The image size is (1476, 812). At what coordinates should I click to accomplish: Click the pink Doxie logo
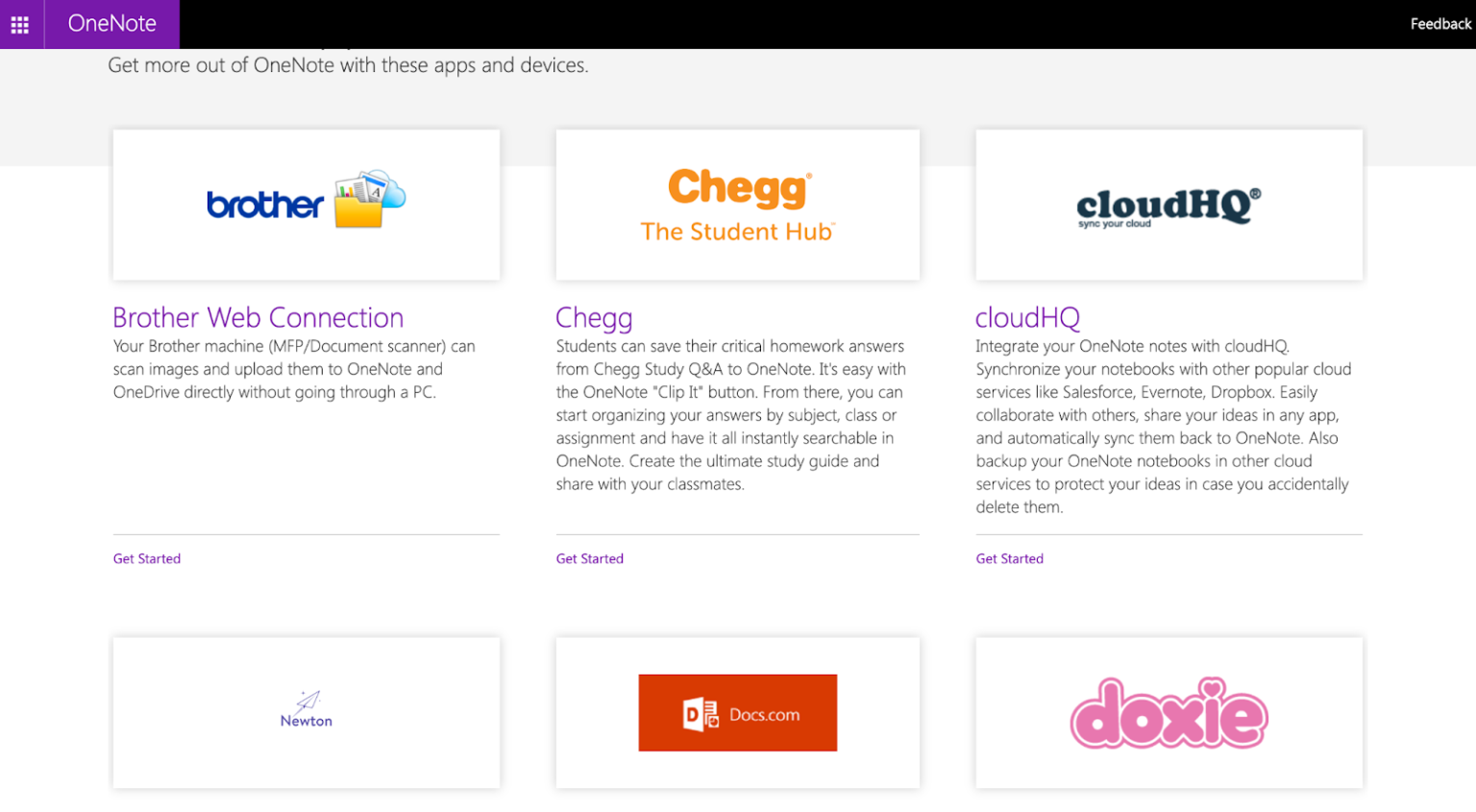coord(1168,712)
